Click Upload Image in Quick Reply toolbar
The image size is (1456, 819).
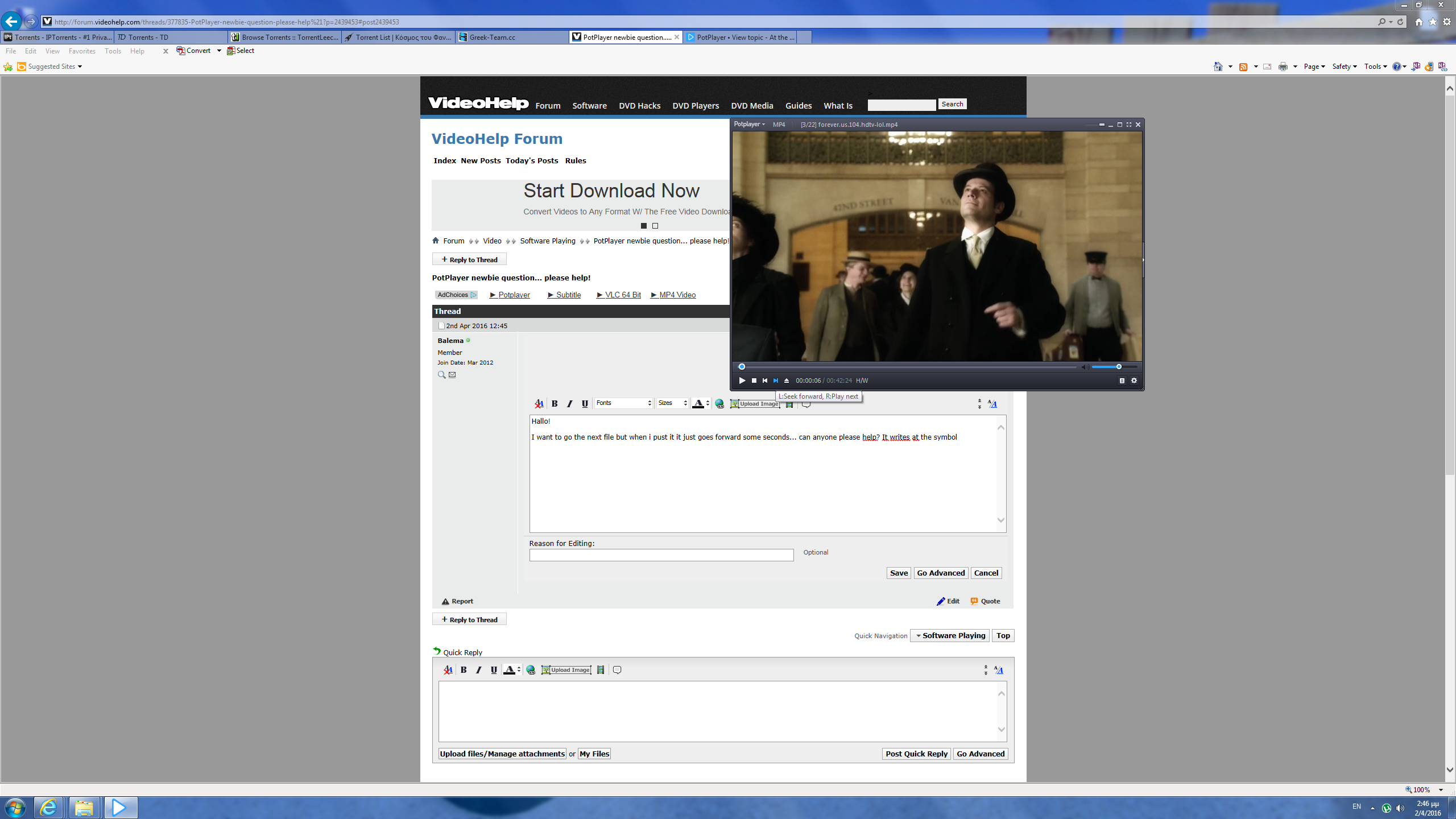566,670
